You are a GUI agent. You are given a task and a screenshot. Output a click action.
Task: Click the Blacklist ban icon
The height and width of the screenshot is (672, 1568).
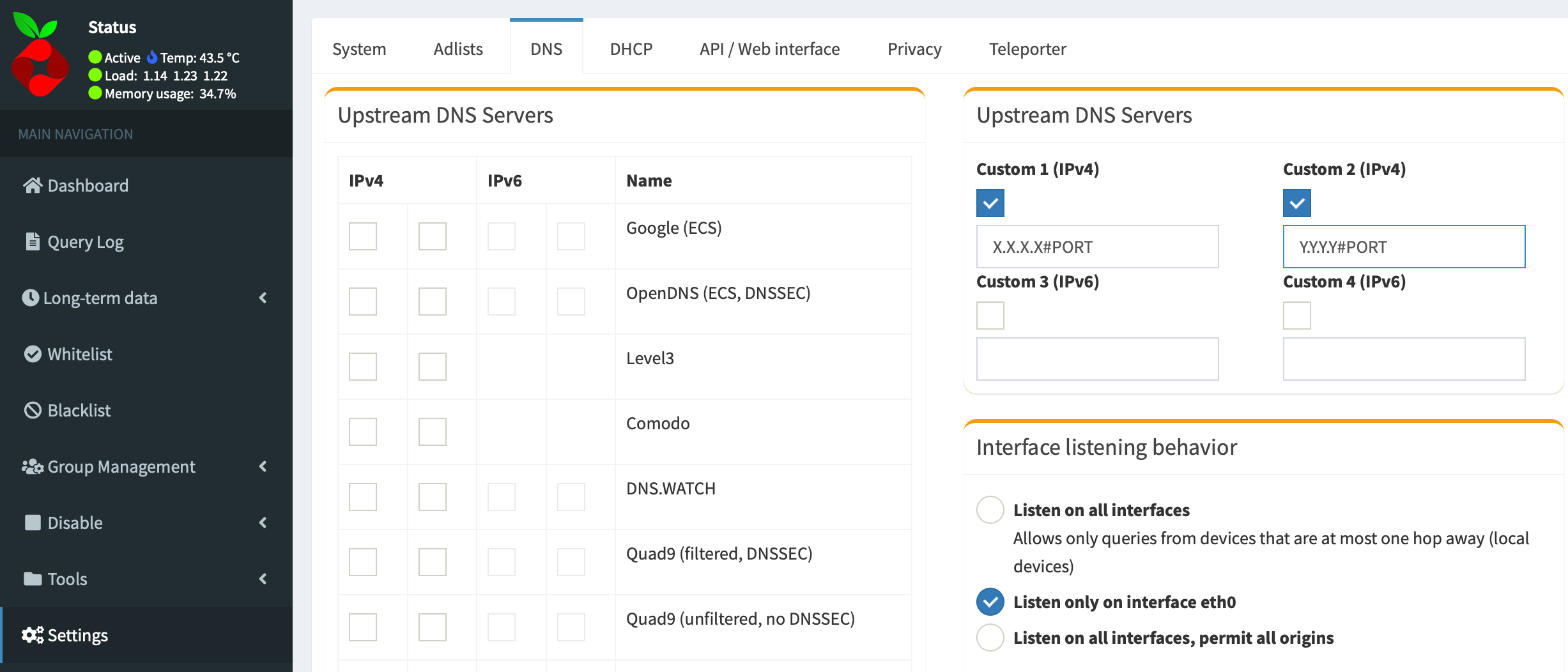[33, 410]
